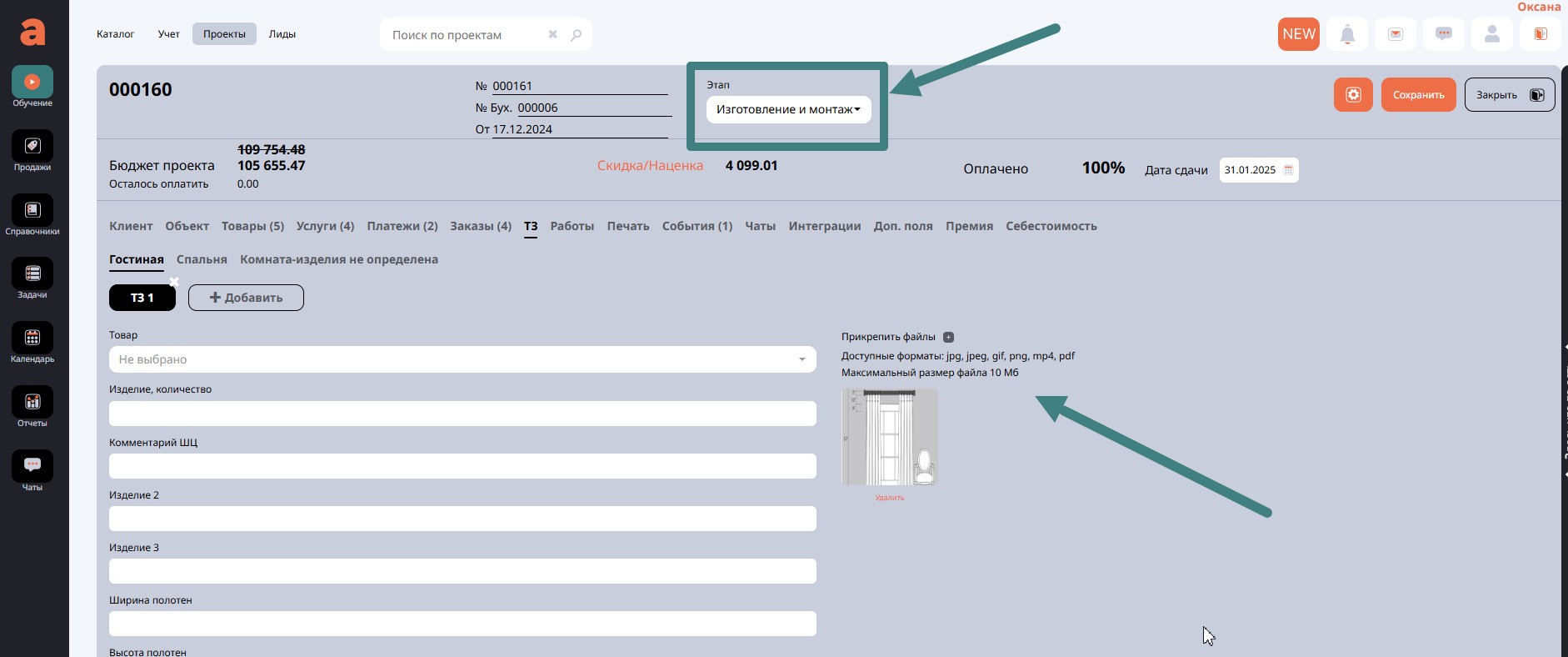The image size is (1568, 657).
Task: Open the Обучение sidebar section
Action: pos(32,83)
